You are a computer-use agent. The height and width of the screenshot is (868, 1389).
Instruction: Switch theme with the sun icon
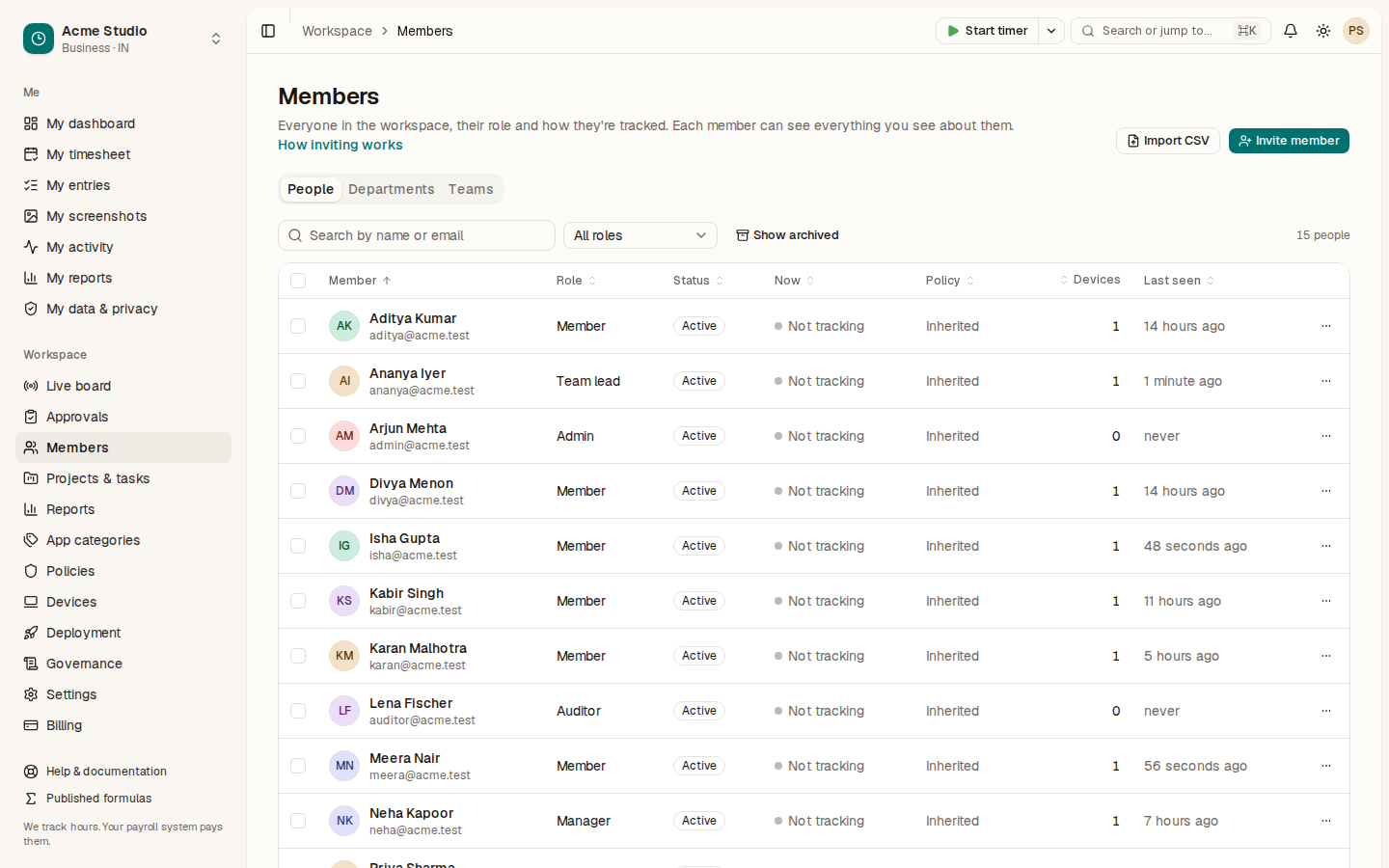point(1323,31)
